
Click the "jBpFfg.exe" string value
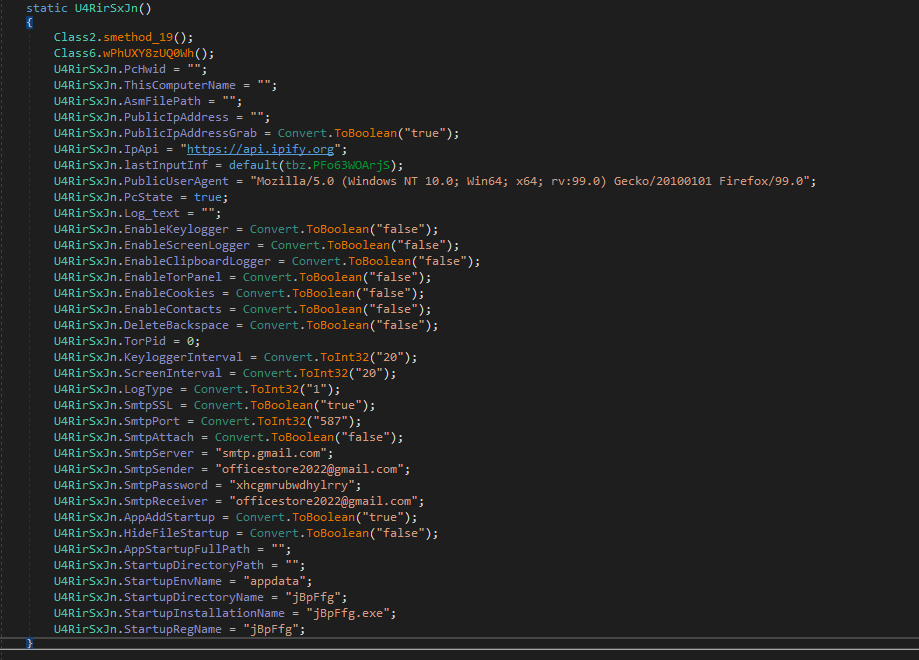point(348,613)
